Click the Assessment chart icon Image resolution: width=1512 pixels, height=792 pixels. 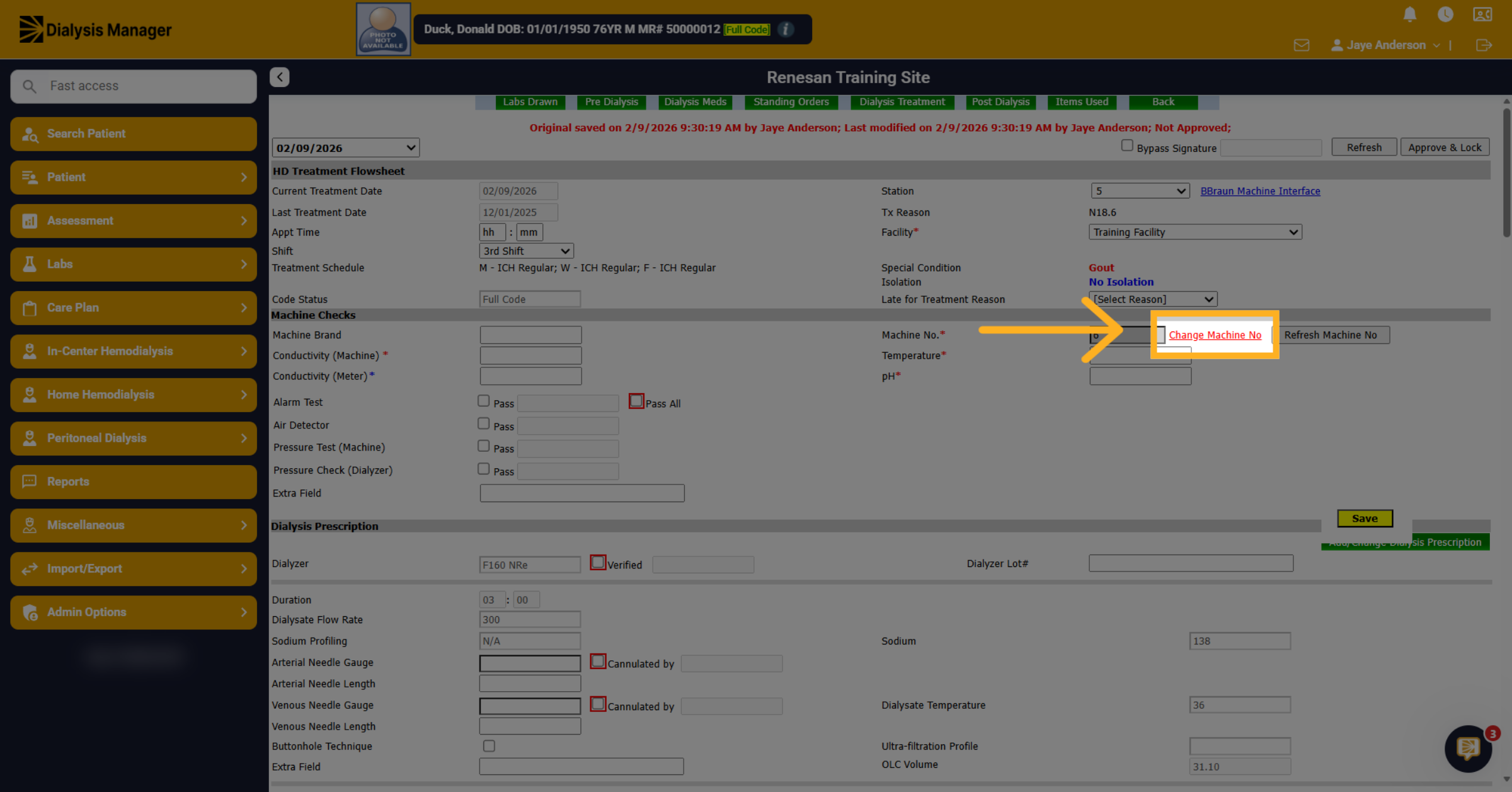click(x=30, y=221)
